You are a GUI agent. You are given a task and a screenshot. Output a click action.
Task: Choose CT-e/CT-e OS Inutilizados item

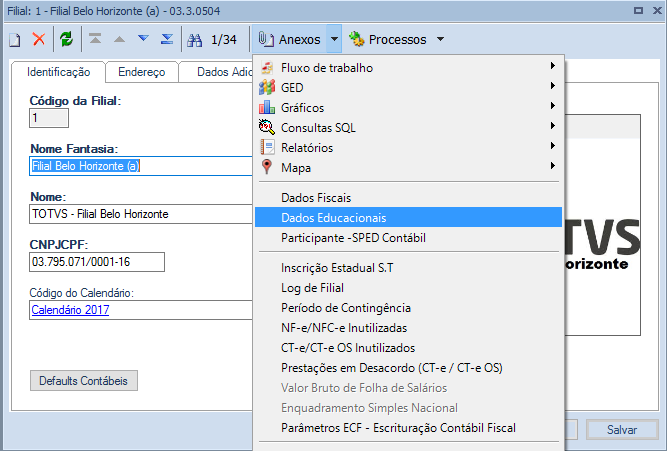[408, 348]
